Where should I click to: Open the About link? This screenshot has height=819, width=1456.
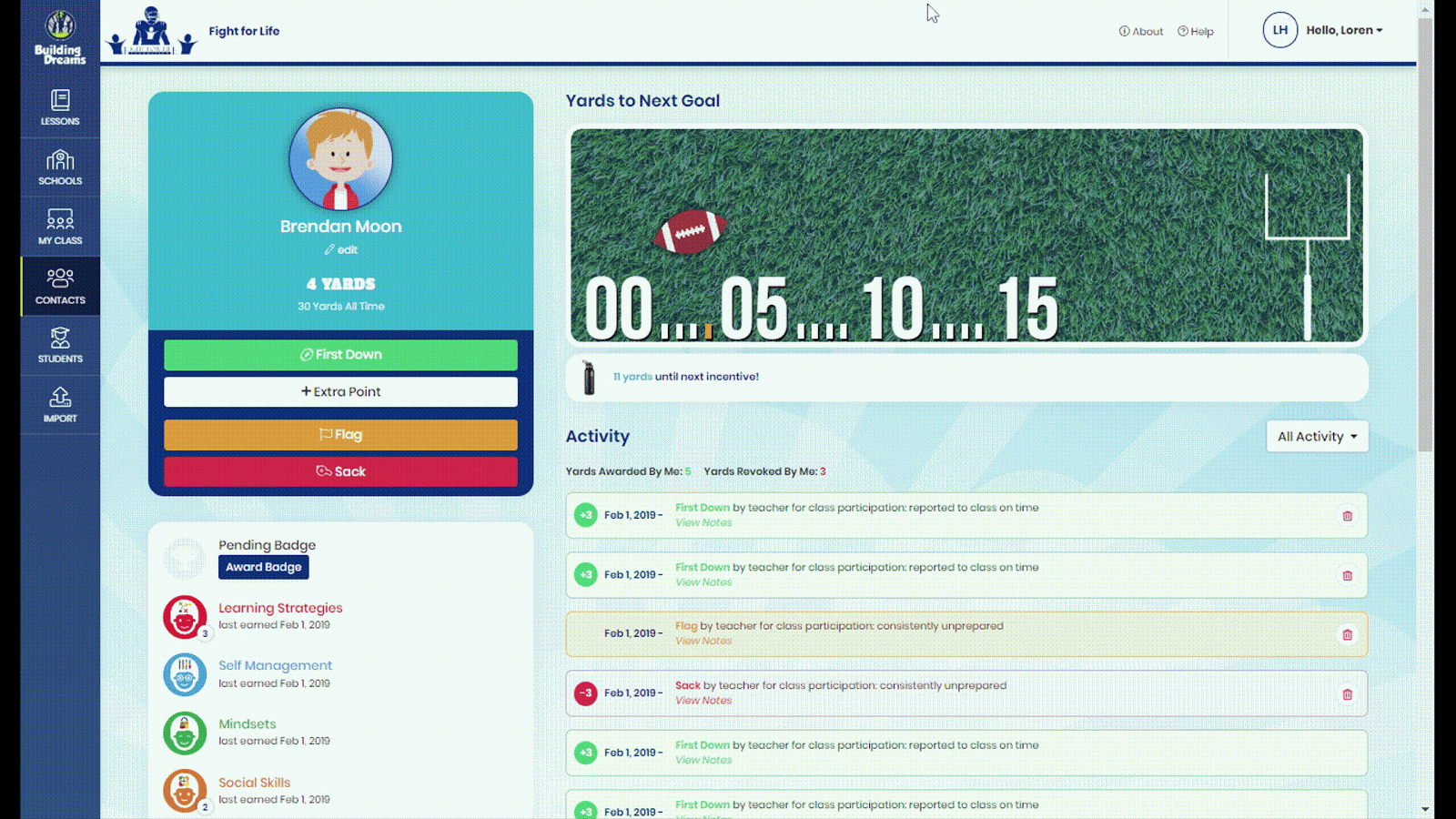1141,31
